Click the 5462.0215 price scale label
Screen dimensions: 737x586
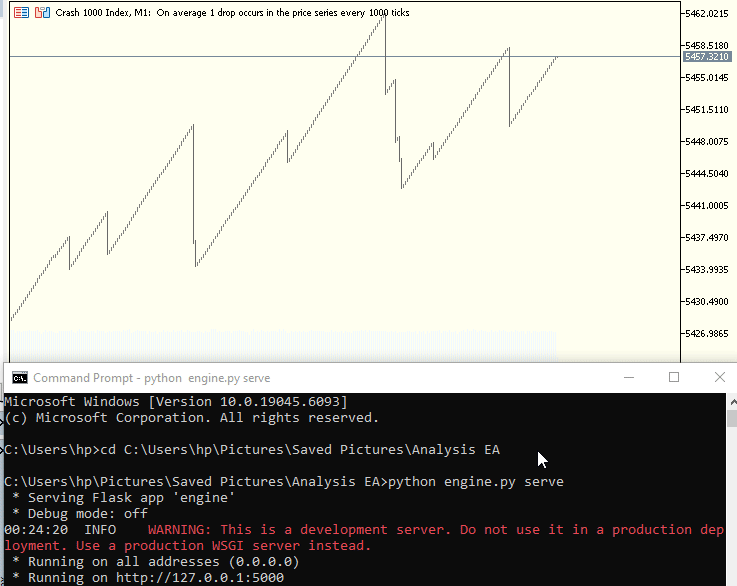[x=706, y=14]
